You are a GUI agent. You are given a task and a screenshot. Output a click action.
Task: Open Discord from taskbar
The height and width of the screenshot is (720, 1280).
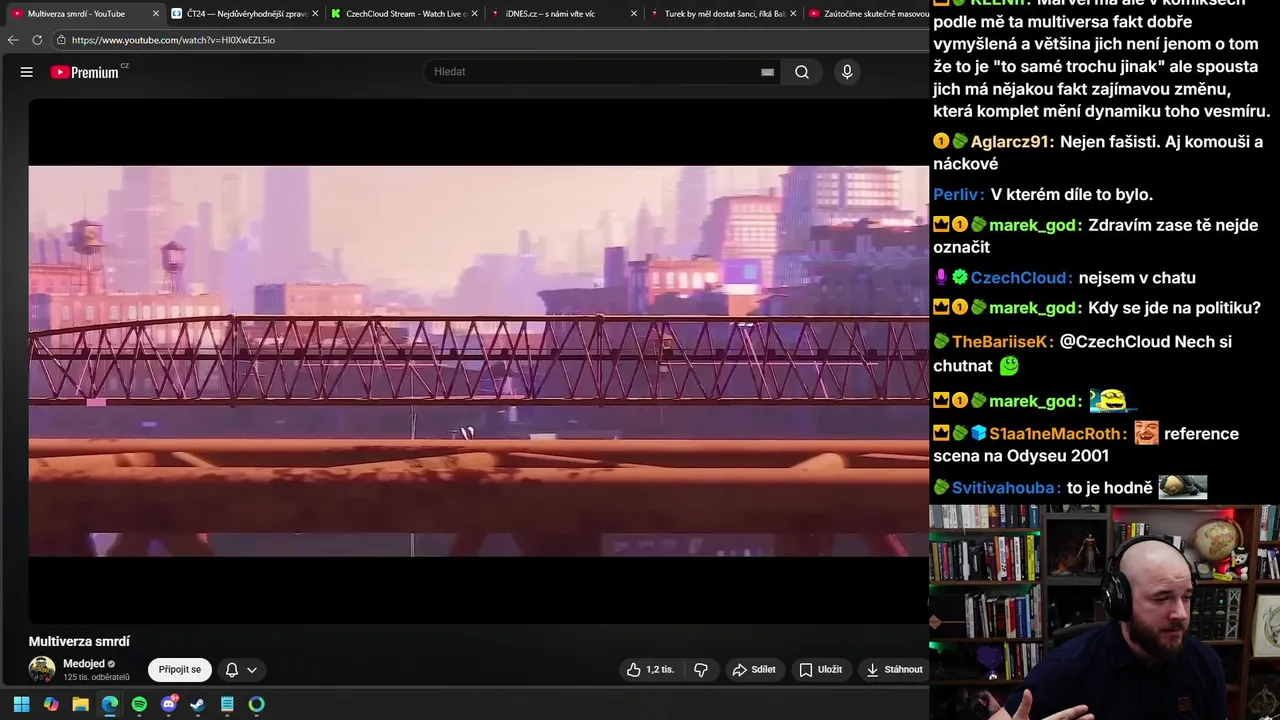pyautogui.click(x=169, y=704)
